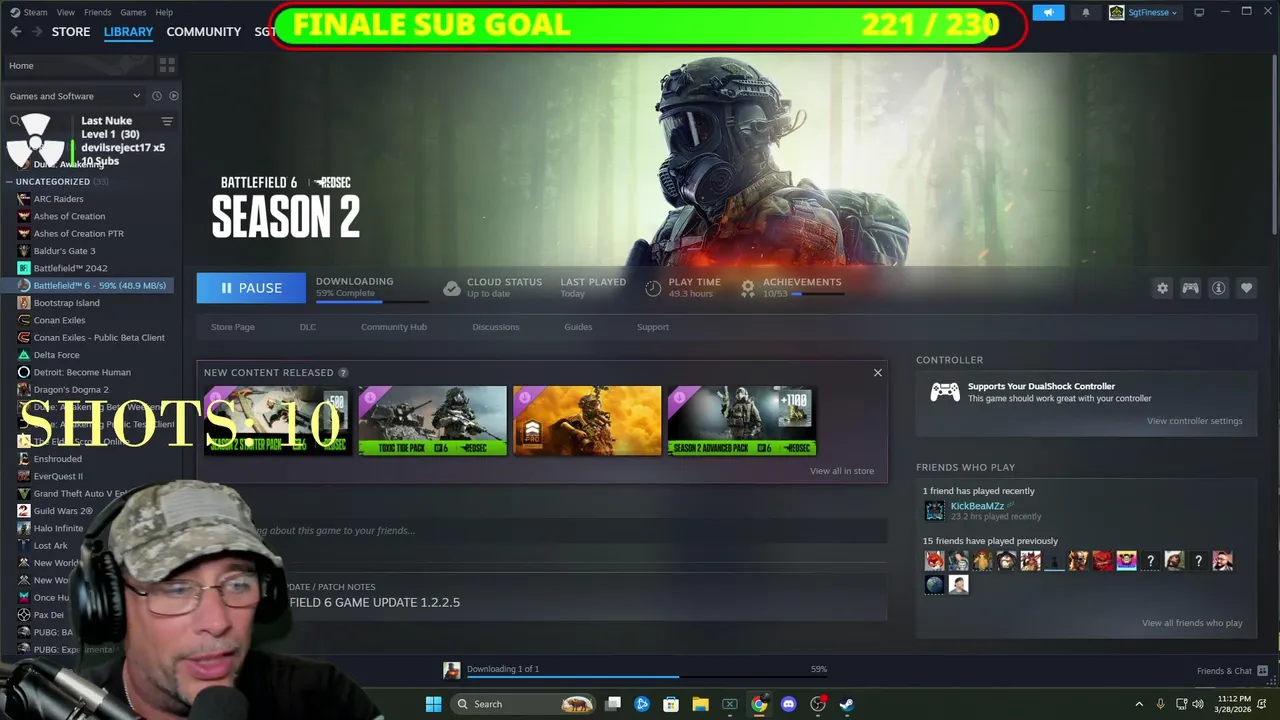Open the Season 2 Advanced Pack thumbnail
This screenshot has width=1280, height=720.
741,421
